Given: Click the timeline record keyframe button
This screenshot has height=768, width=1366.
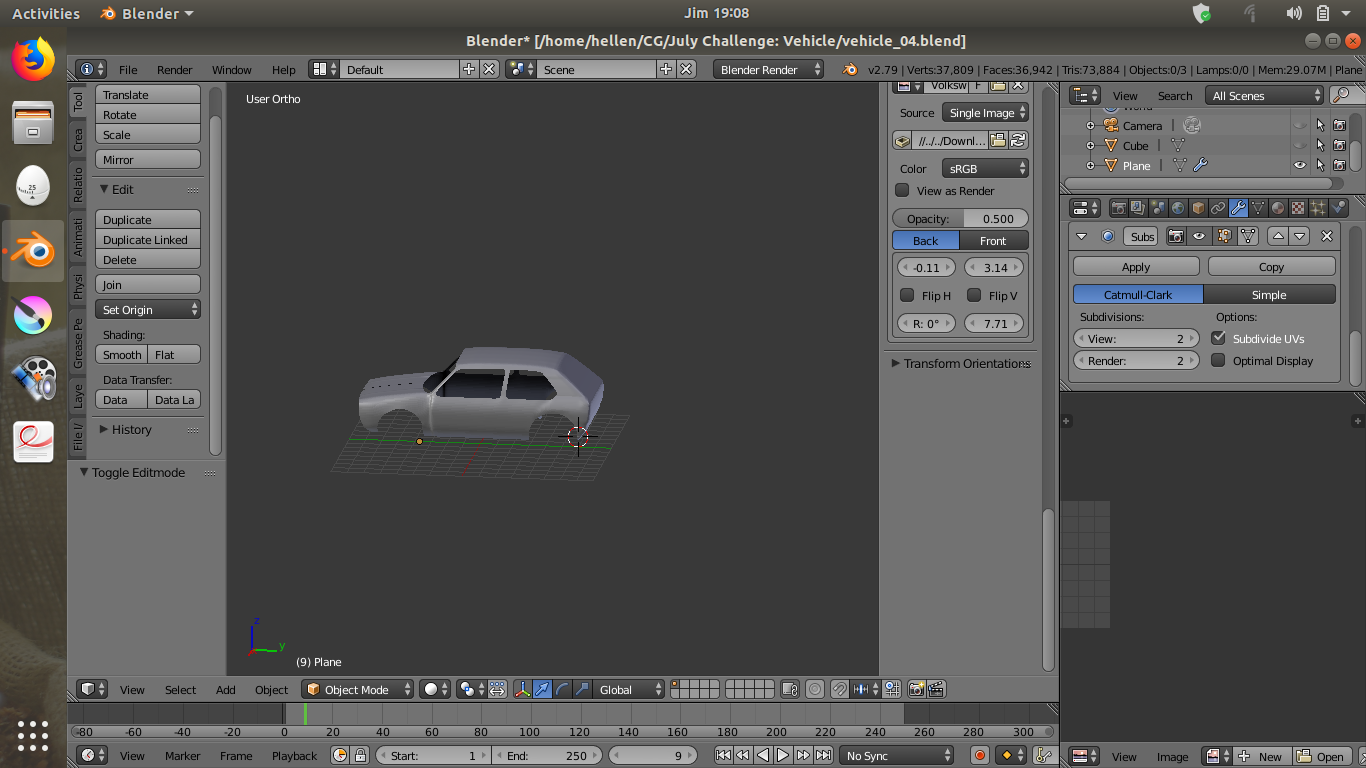Looking at the screenshot, I should coord(980,756).
